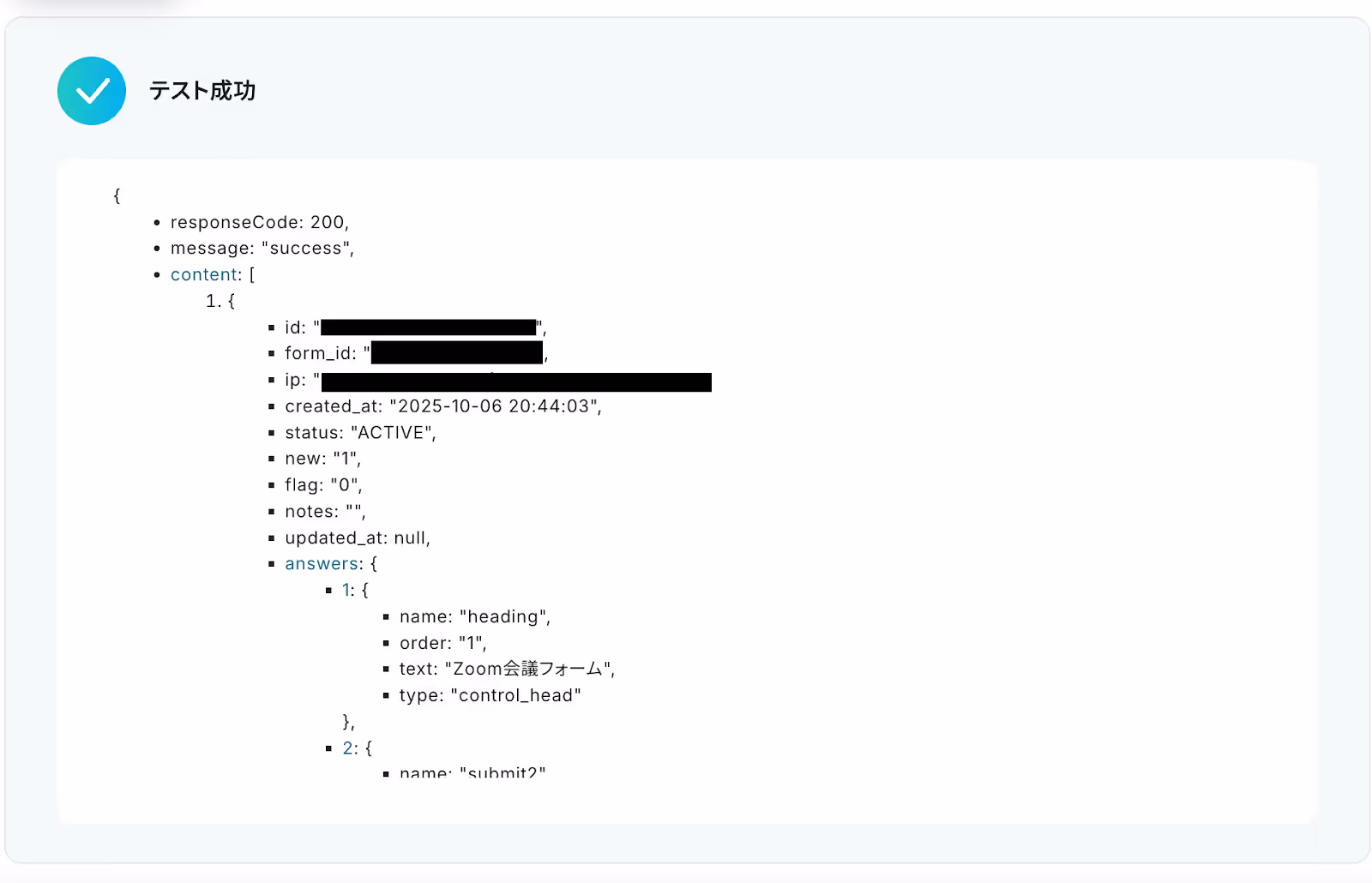
Task: Click the list item "1. {" row
Action: pos(220,301)
